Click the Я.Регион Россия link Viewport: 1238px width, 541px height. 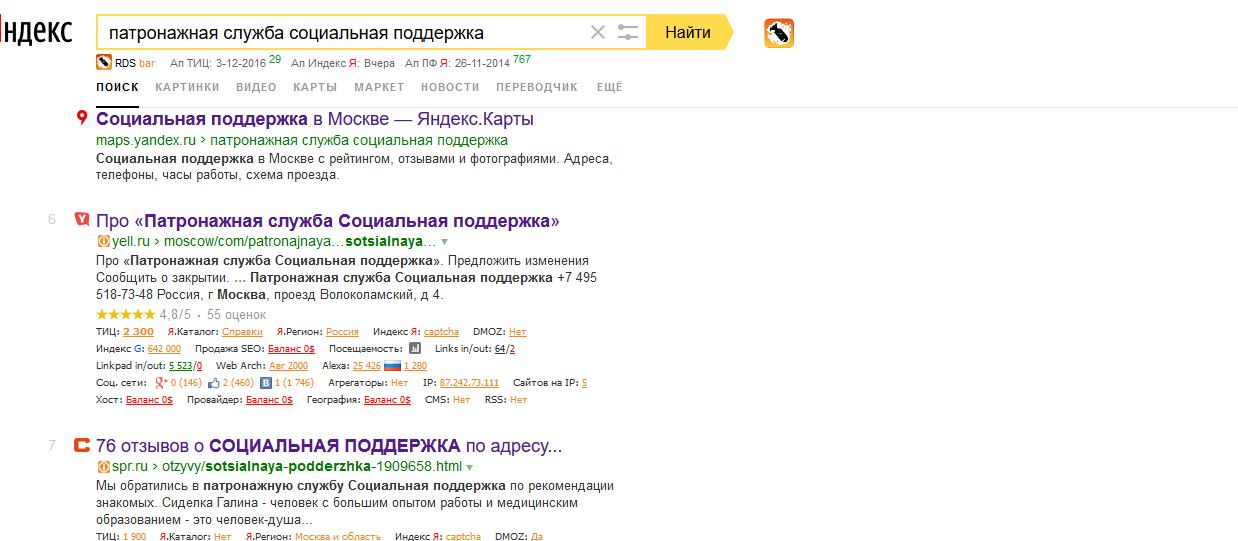[x=342, y=331]
